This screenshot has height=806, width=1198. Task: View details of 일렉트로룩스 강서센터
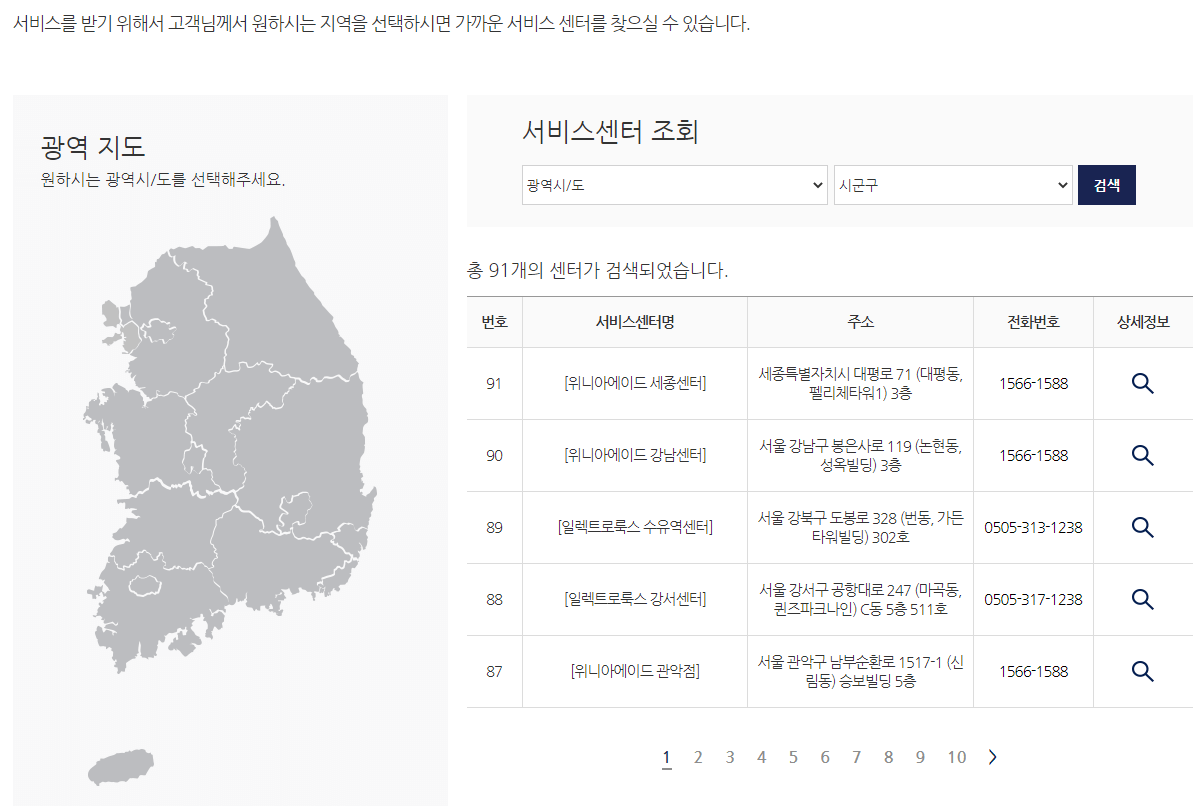(1142, 599)
